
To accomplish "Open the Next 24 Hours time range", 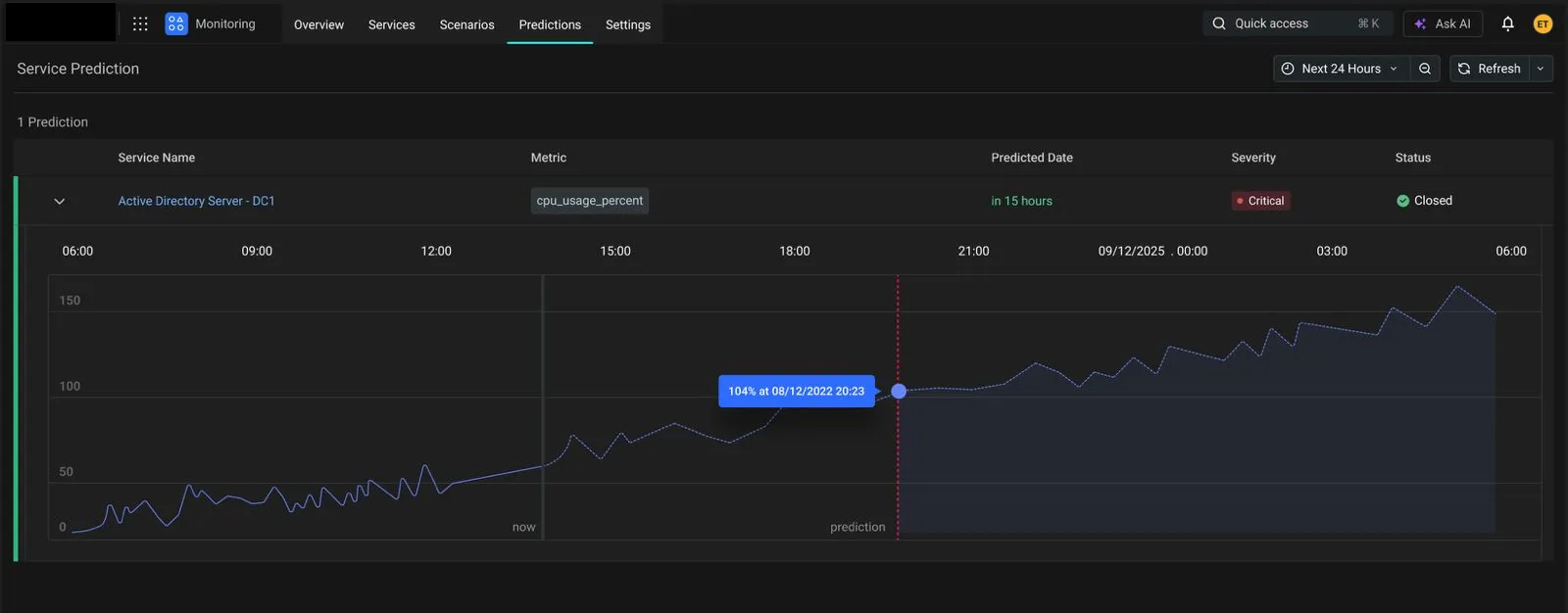I will (x=1341, y=69).
